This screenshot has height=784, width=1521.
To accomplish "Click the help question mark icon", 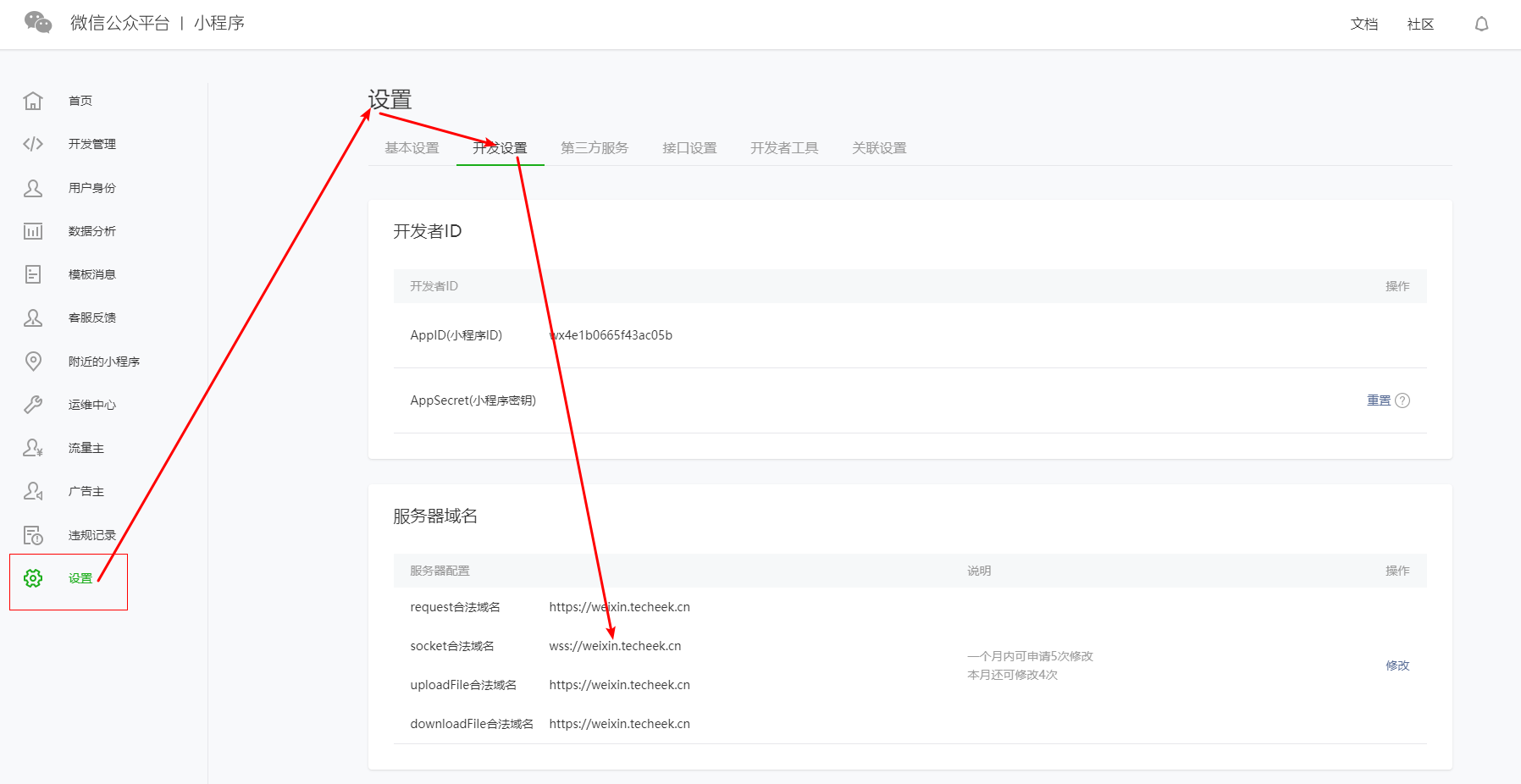I will tap(1402, 400).
